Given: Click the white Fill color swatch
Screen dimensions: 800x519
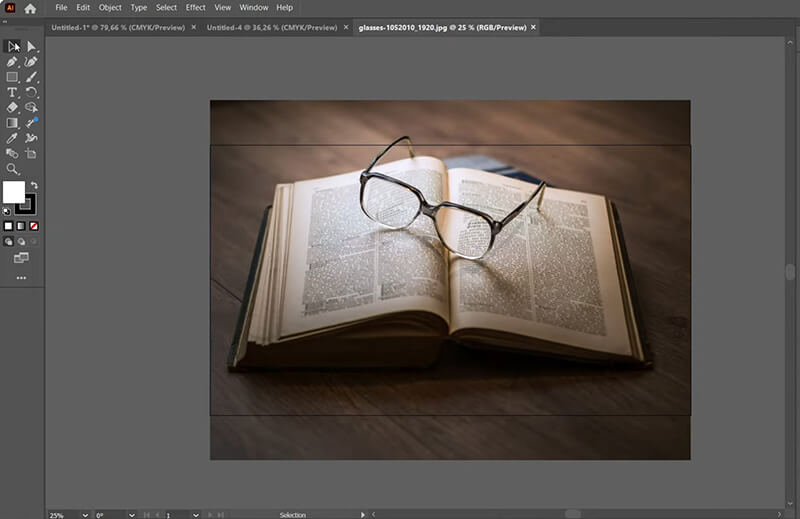Looking at the screenshot, I should [x=14, y=192].
